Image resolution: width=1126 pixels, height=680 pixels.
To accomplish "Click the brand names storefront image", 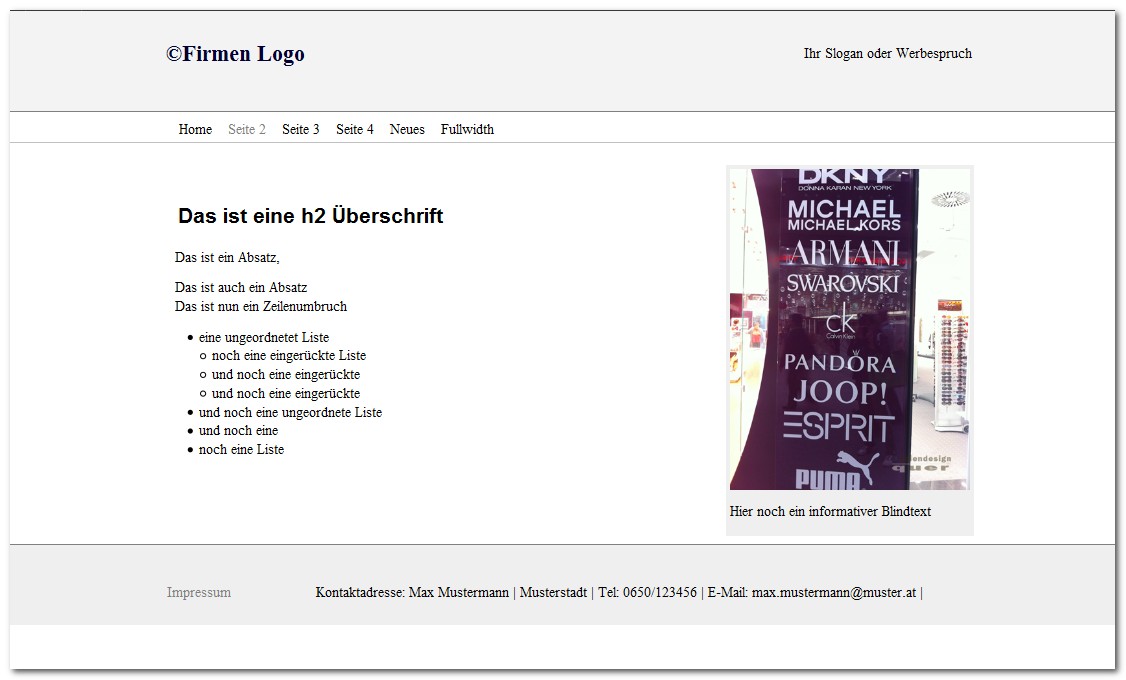I will coord(849,329).
